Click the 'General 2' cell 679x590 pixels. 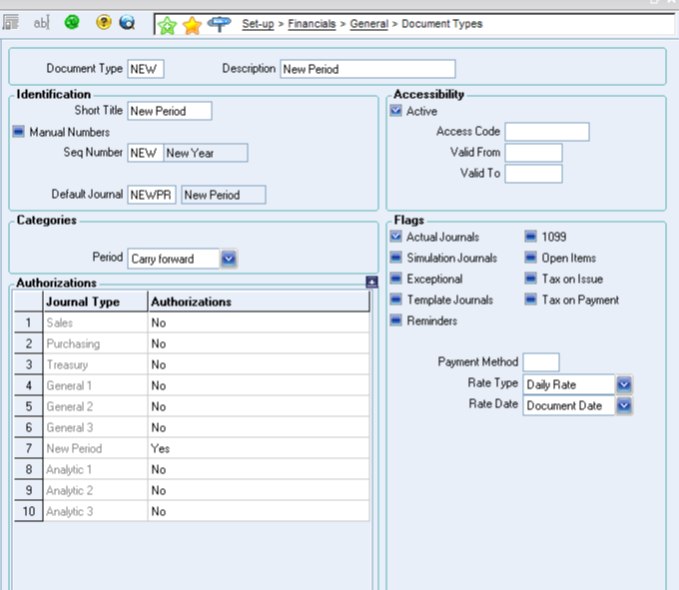(x=95, y=406)
